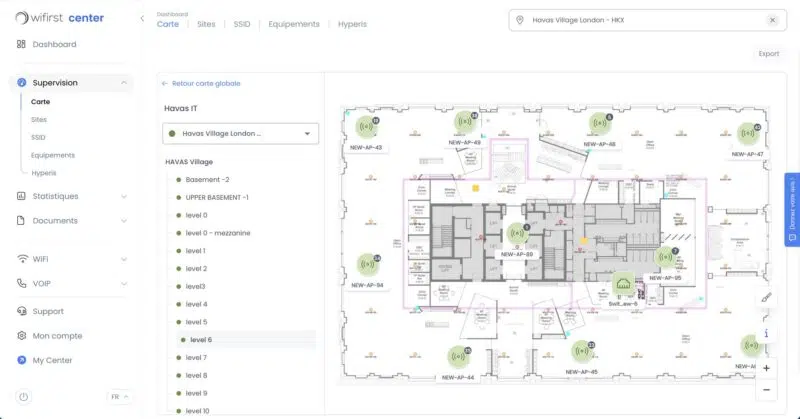This screenshot has height=419, width=800.
Task: Click the VOIP phone icon
Action: tap(21, 283)
